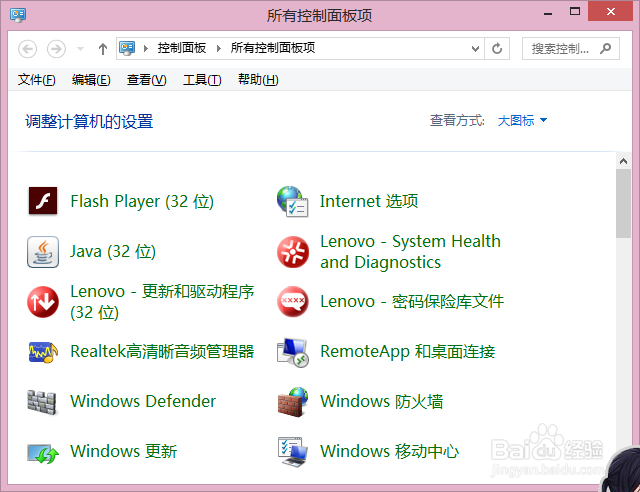
Task: Expand root arrow before 控制面板 breadcrumb
Action: 146,49
